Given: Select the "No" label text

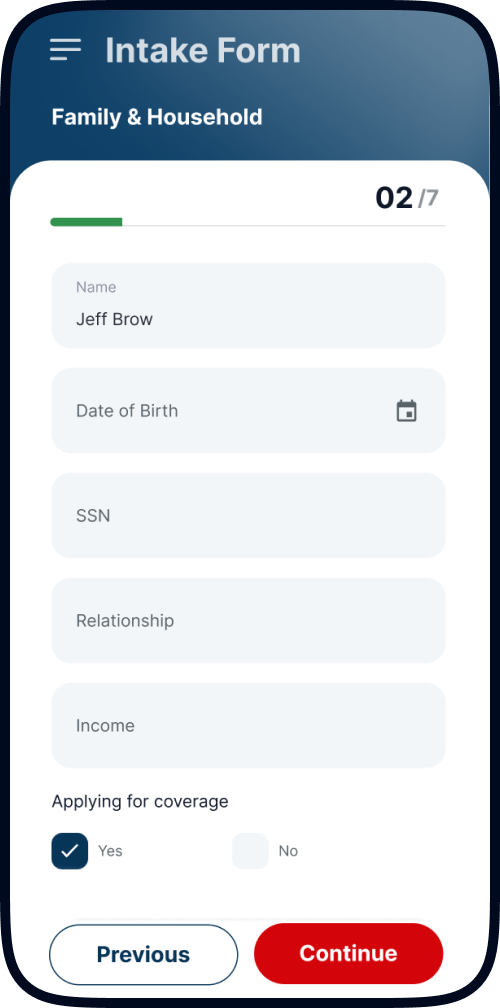Looking at the screenshot, I should click(288, 850).
